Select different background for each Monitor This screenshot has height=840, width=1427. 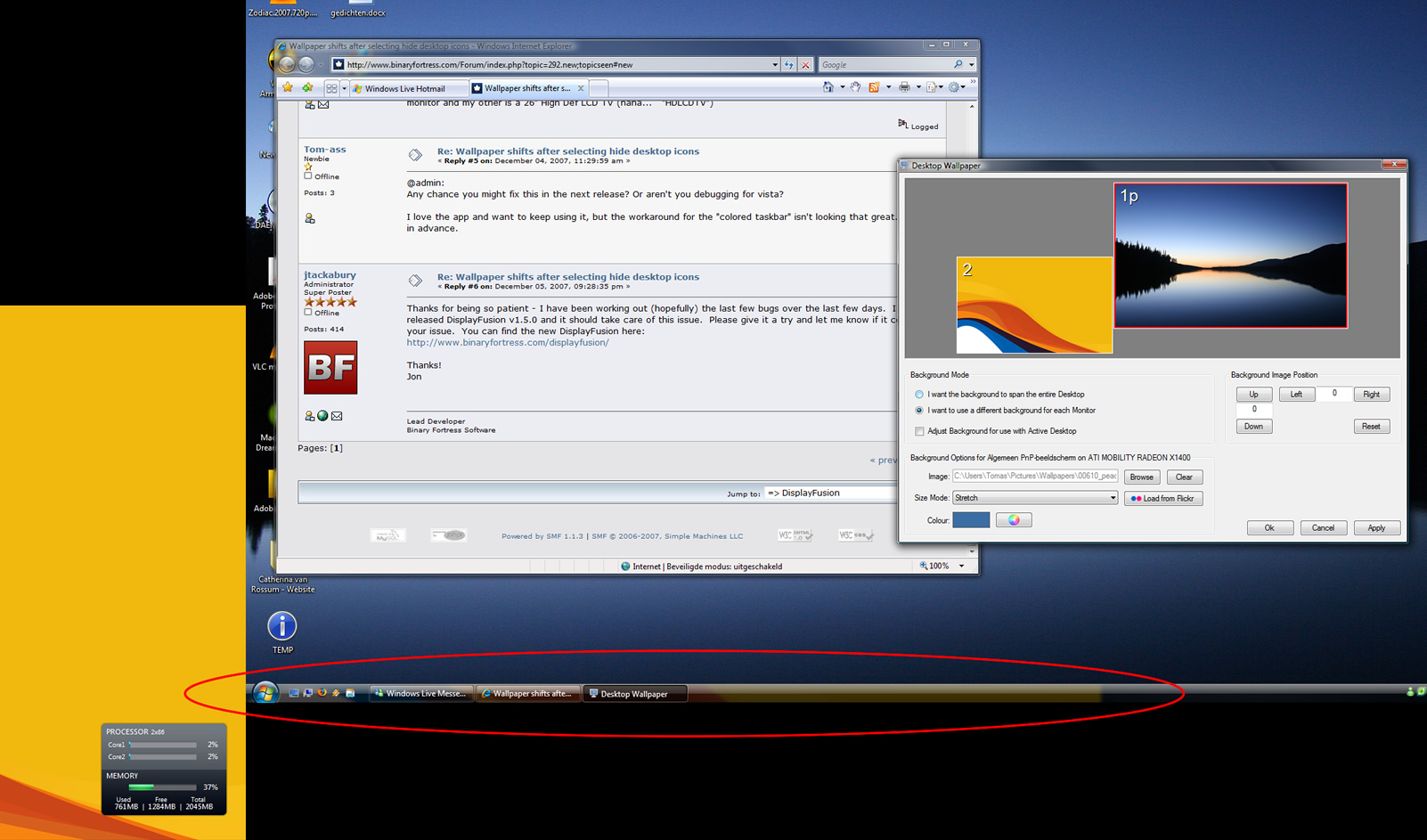tap(919, 411)
